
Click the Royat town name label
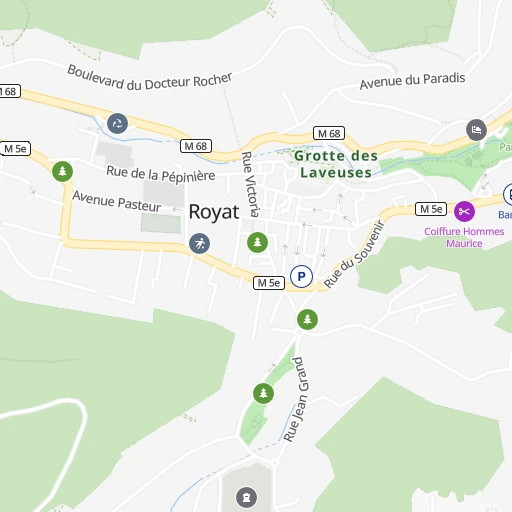(214, 212)
